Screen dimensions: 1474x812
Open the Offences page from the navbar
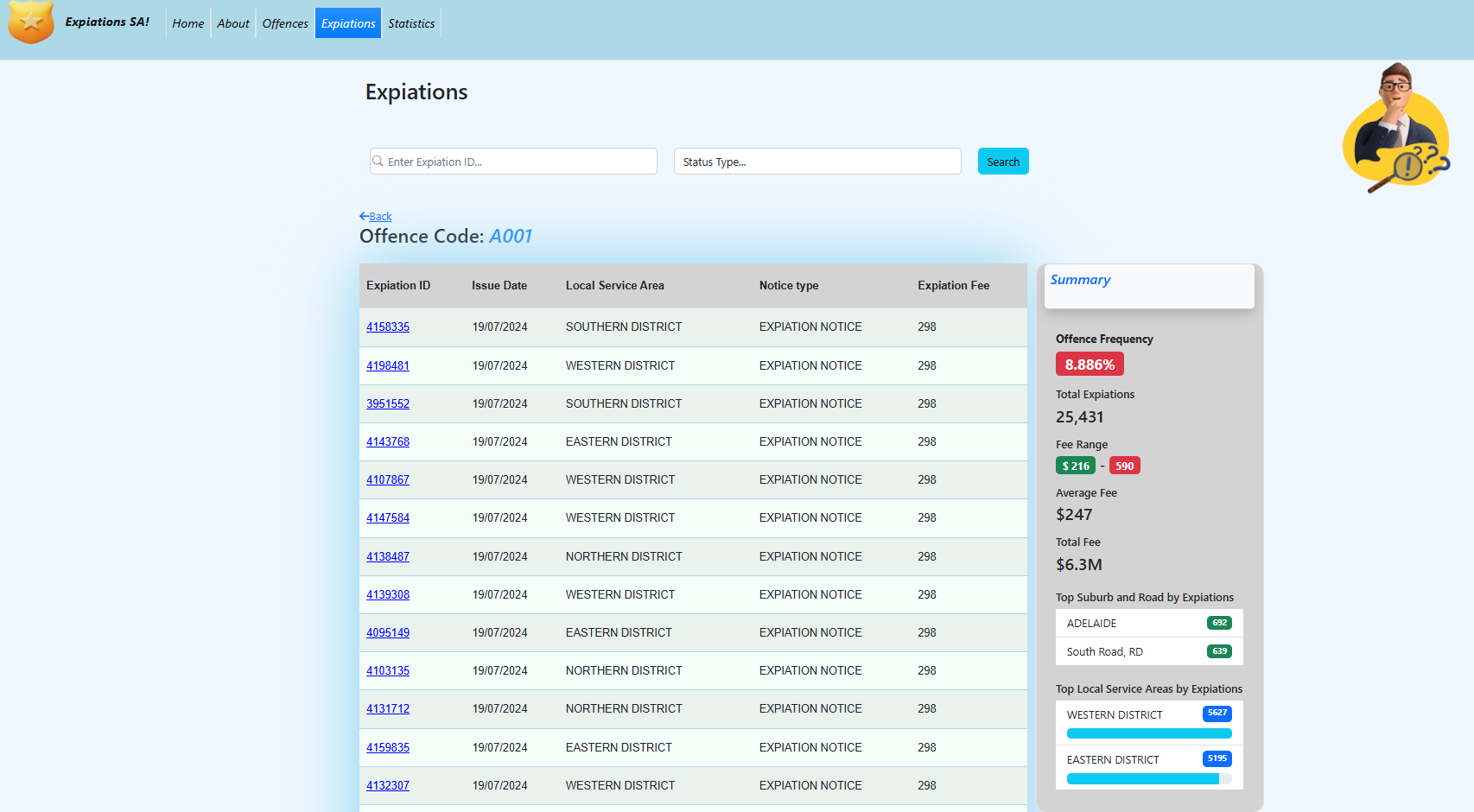(285, 23)
